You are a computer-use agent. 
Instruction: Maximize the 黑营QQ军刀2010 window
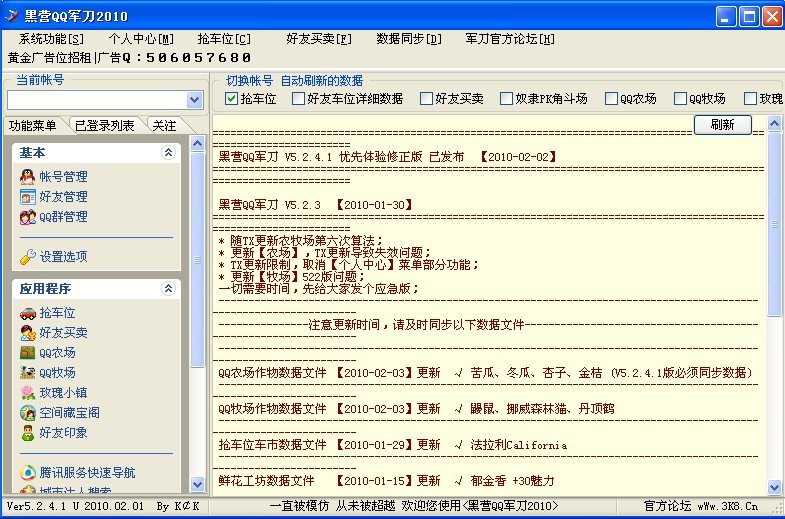click(749, 17)
